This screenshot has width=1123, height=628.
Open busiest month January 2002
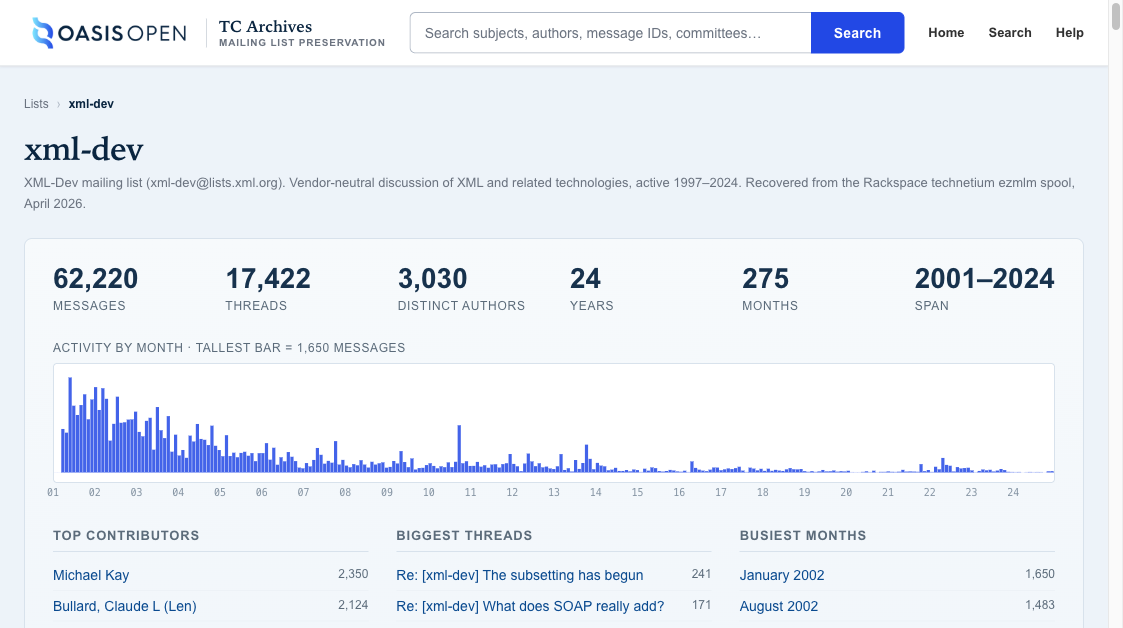(x=782, y=575)
